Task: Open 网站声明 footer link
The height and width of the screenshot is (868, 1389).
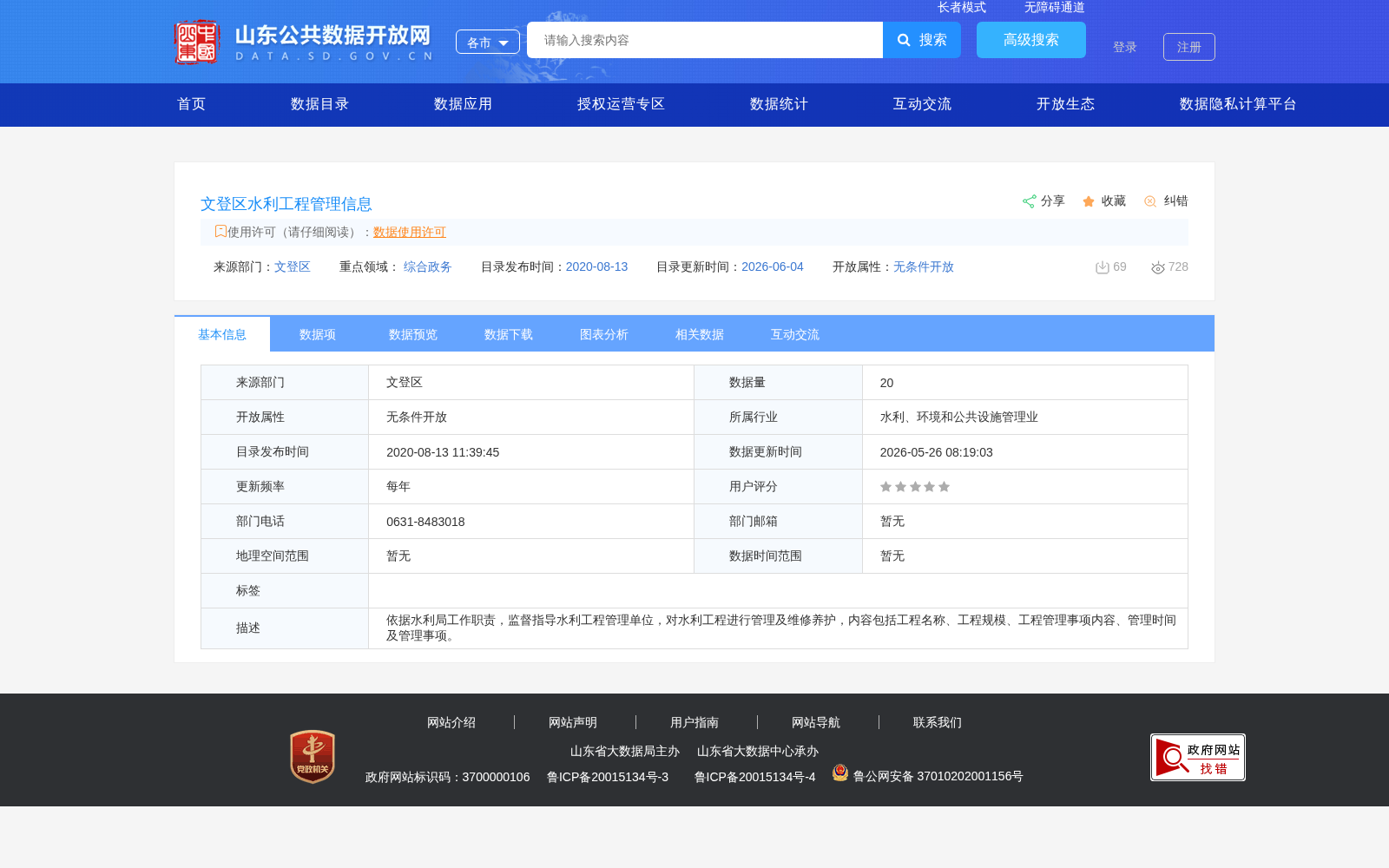Action: tap(573, 722)
